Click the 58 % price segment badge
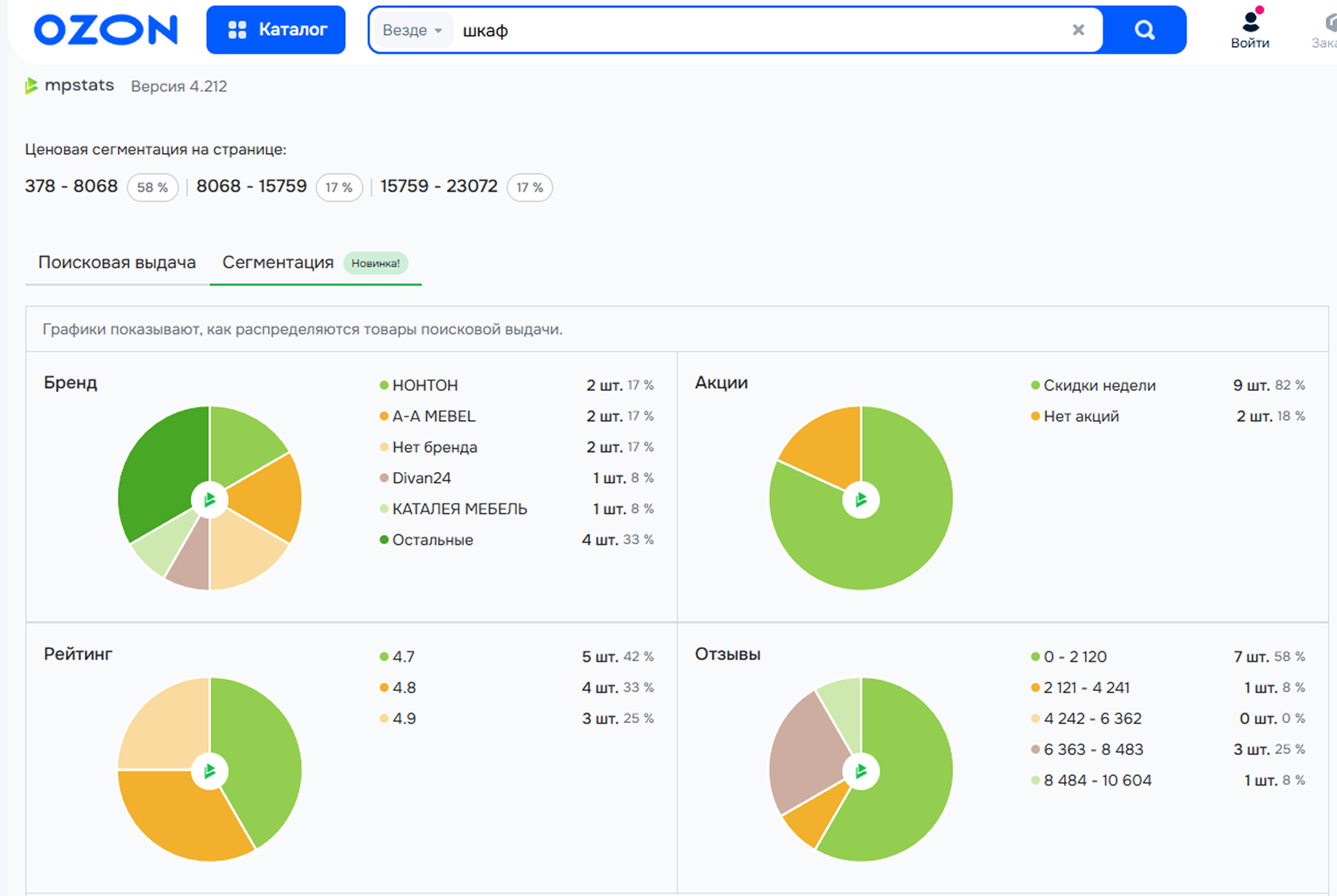1337x896 pixels. tap(152, 188)
